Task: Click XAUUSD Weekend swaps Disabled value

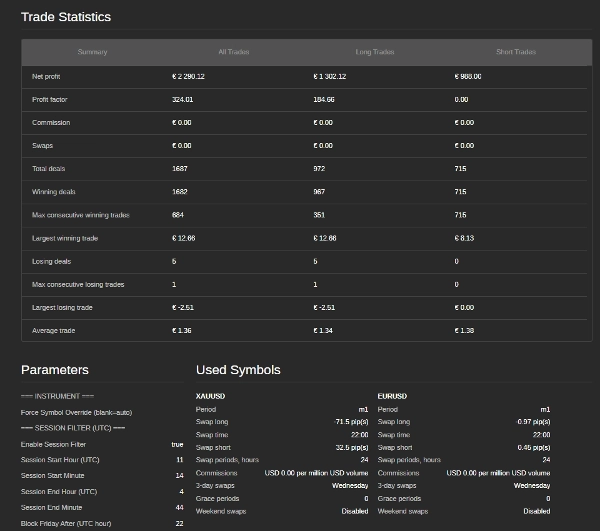Action: tap(354, 511)
